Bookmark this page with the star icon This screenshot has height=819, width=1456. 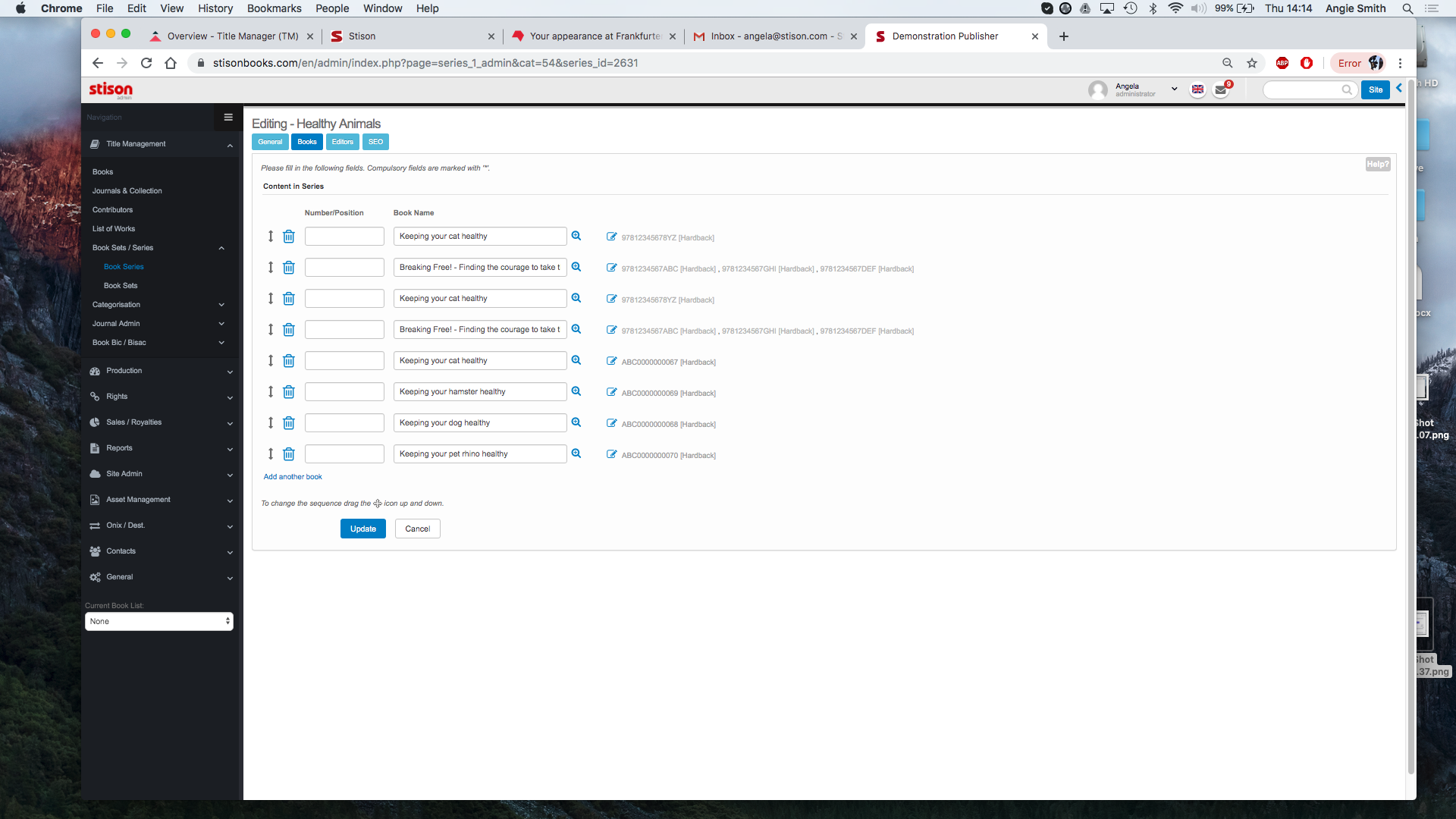(x=1252, y=63)
